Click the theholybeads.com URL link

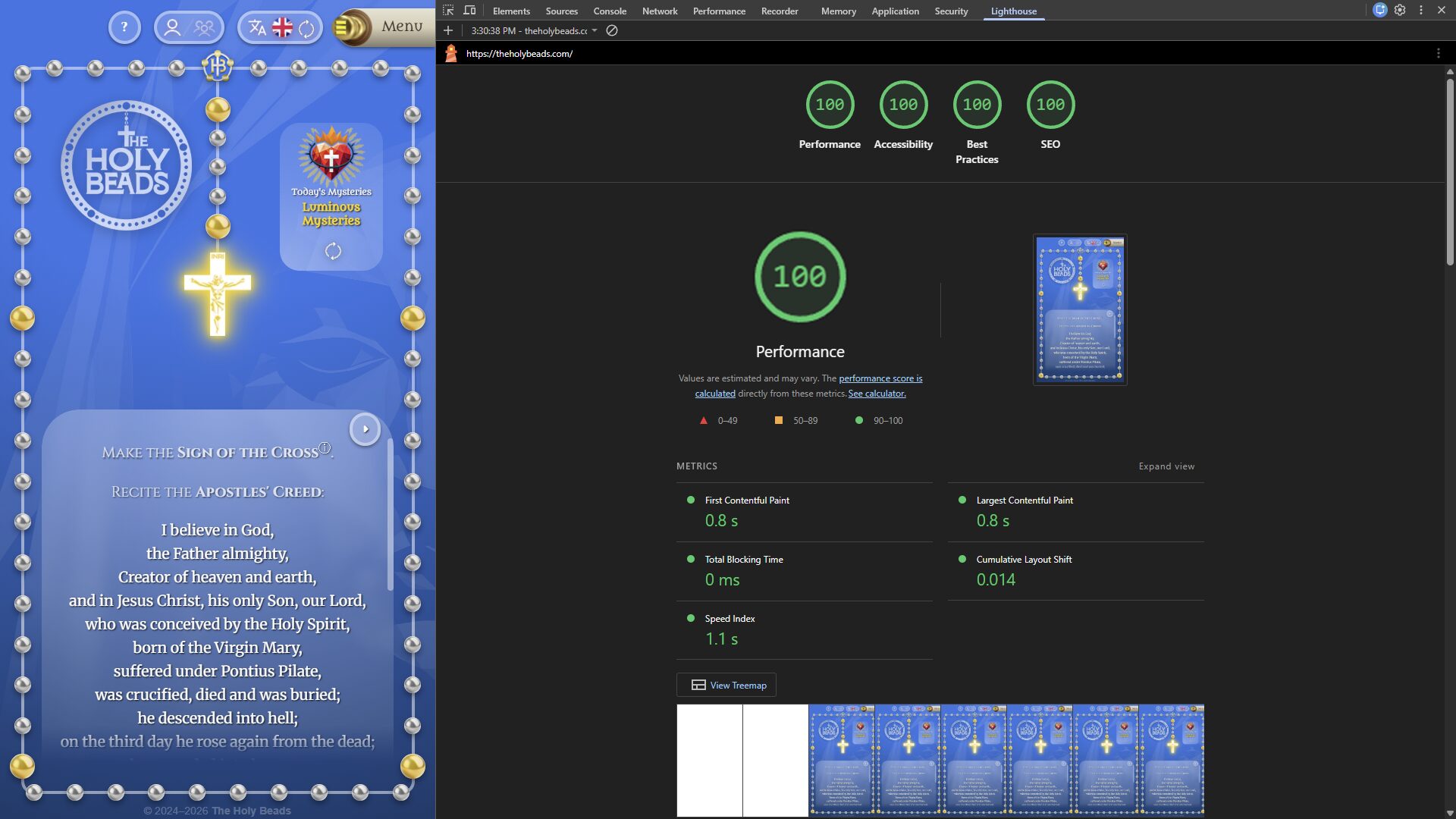tap(519, 54)
